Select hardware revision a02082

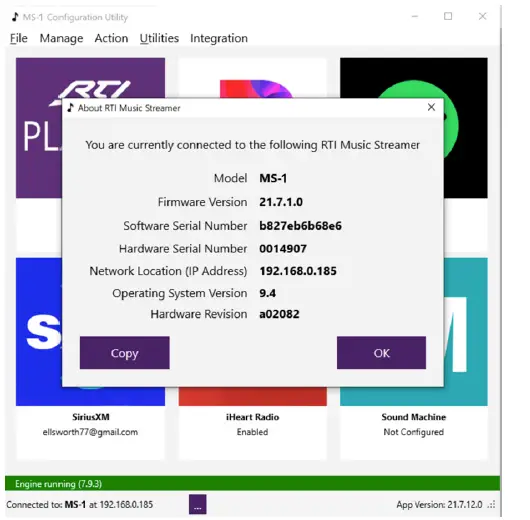point(279,314)
